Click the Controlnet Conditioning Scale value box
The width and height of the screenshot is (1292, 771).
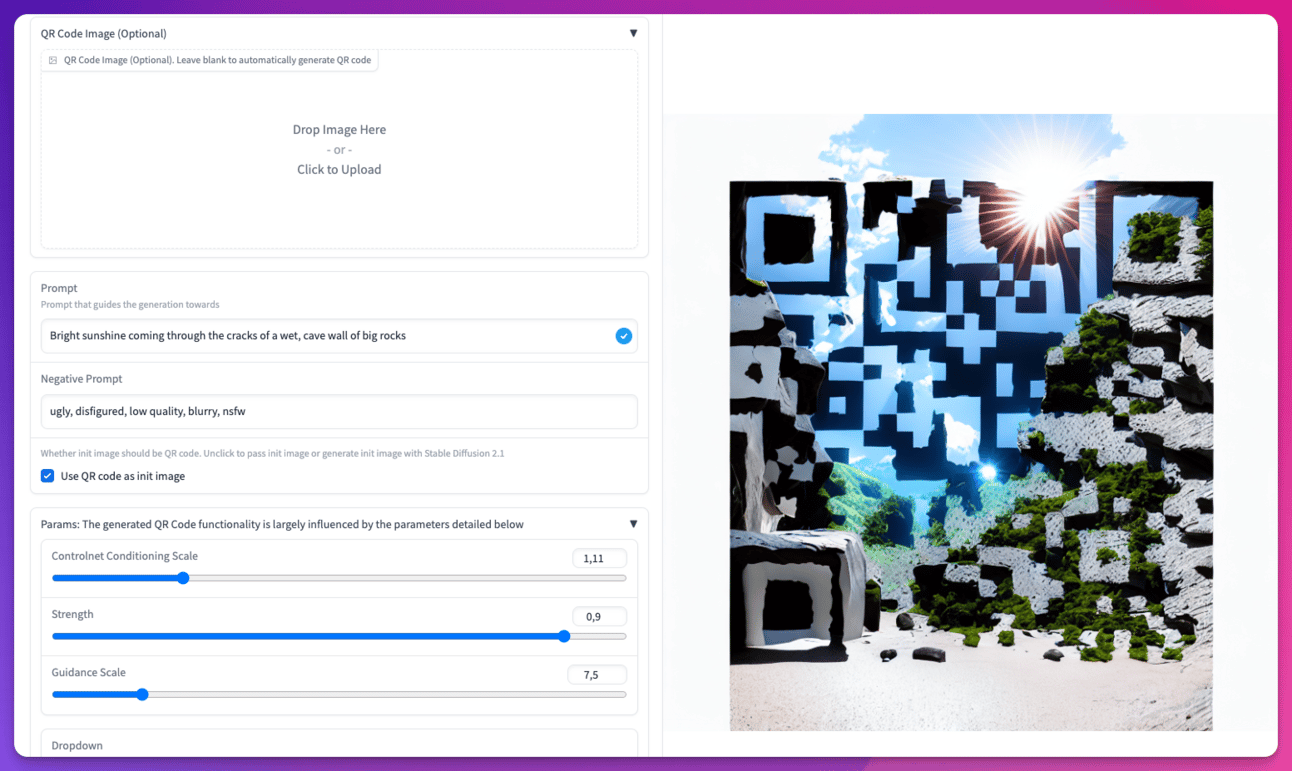tap(599, 559)
